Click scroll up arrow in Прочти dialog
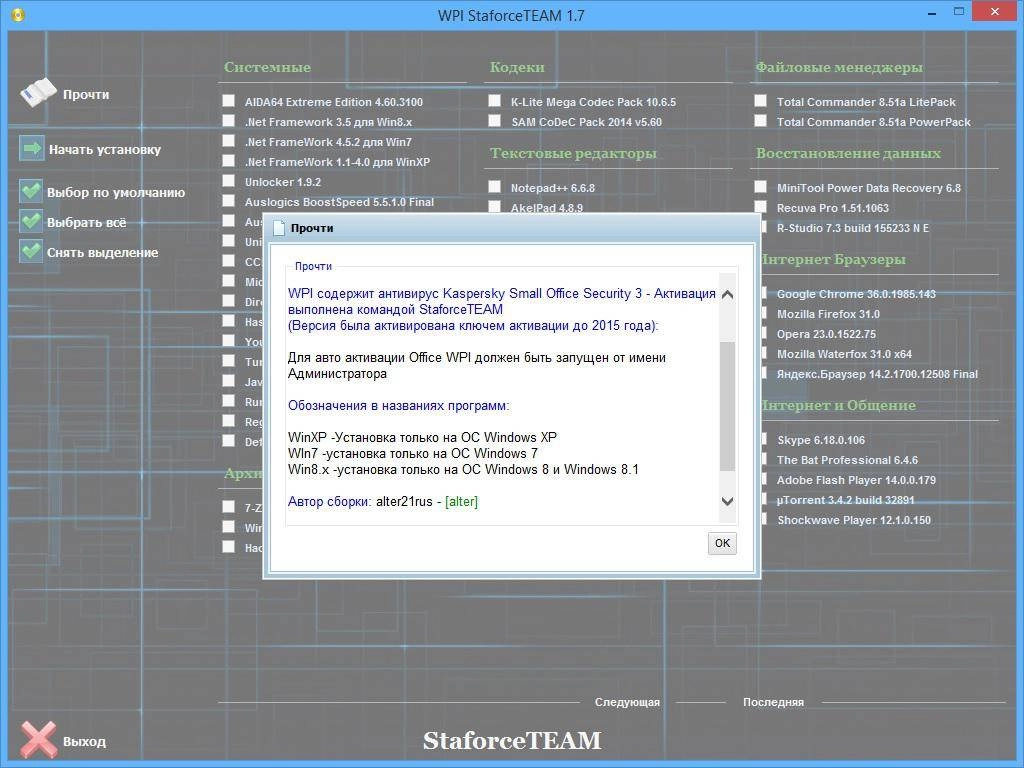This screenshot has height=768, width=1024. pos(727,294)
